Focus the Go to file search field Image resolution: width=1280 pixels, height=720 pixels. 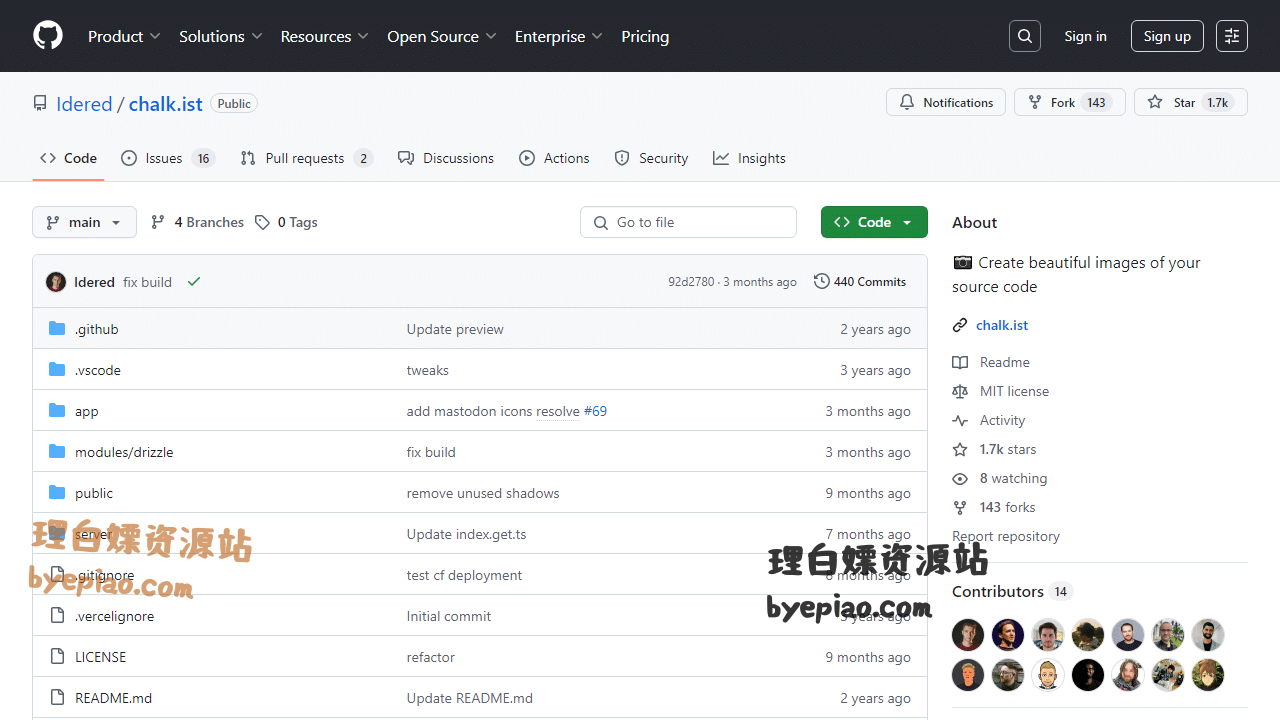click(688, 222)
